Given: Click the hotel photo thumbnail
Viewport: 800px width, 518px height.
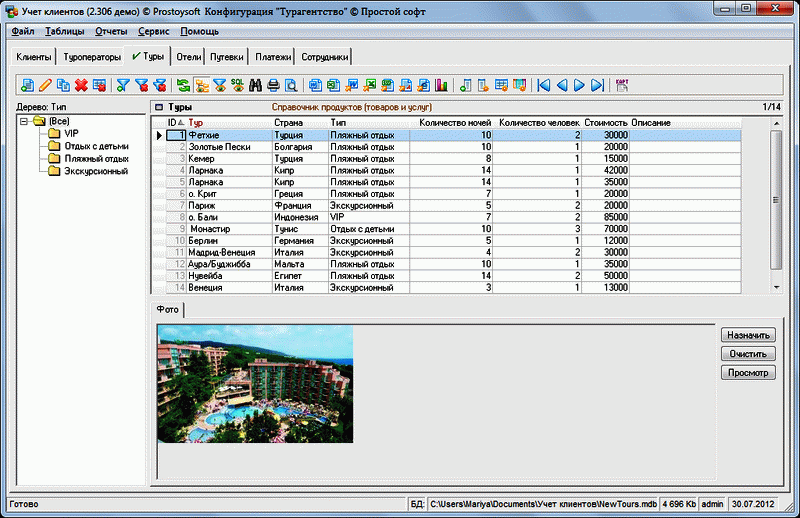Looking at the screenshot, I should (255, 383).
